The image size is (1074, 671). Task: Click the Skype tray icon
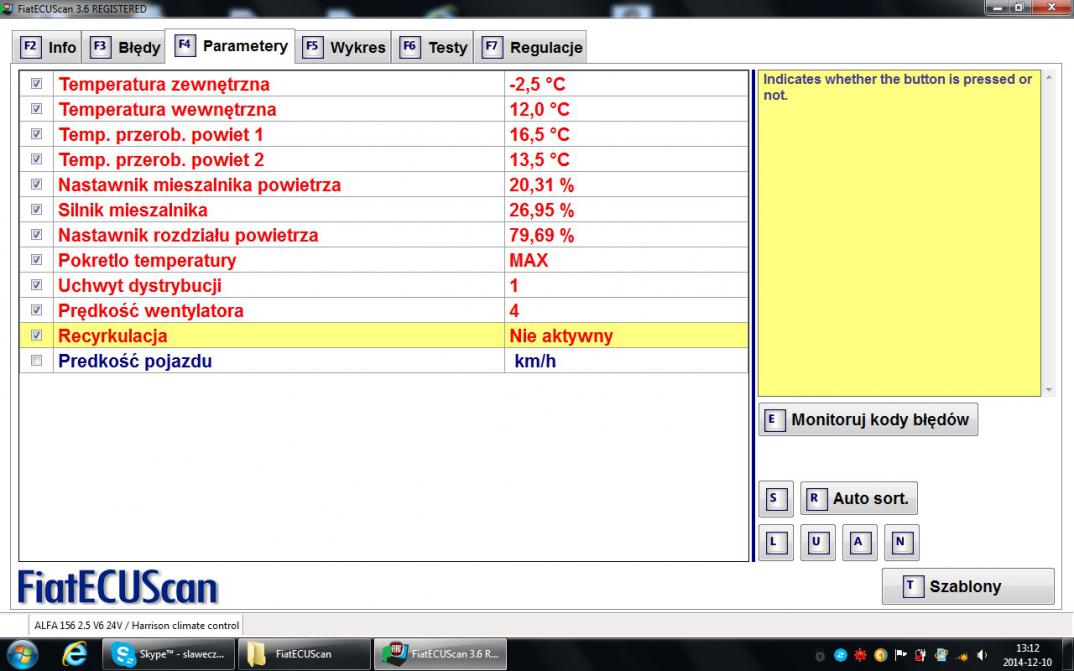click(840, 655)
